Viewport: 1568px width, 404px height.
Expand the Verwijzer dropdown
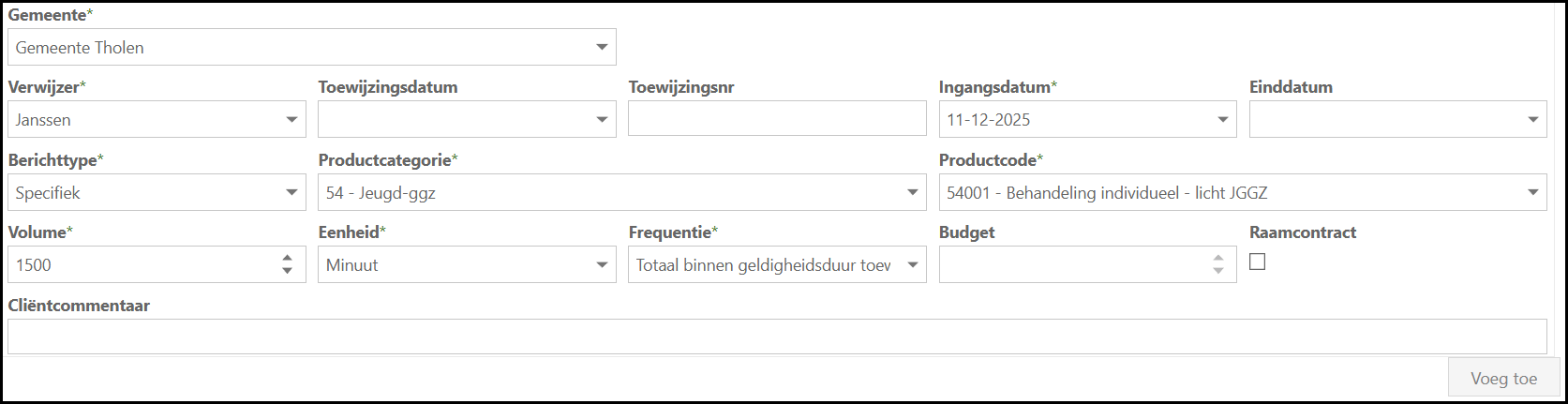(x=291, y=120)
